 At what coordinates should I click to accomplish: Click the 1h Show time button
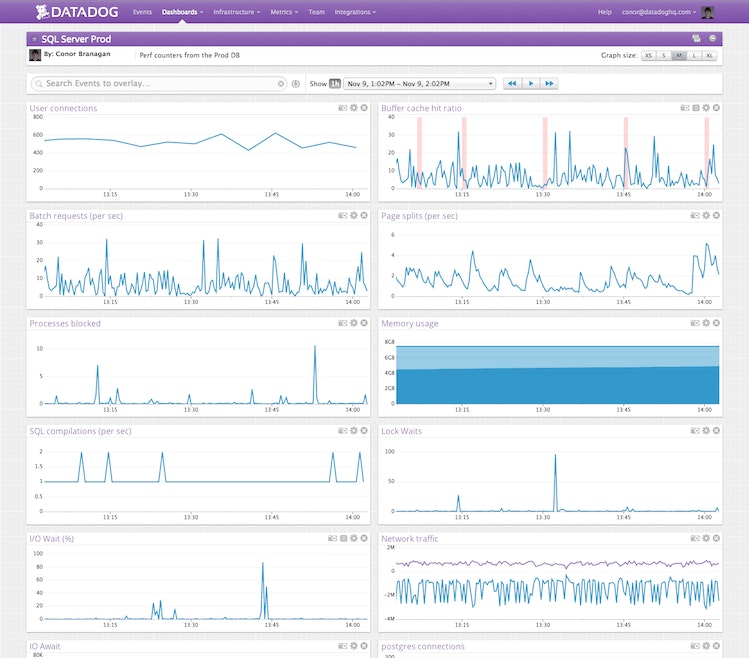pyautogui.click(x=335, y=84)
